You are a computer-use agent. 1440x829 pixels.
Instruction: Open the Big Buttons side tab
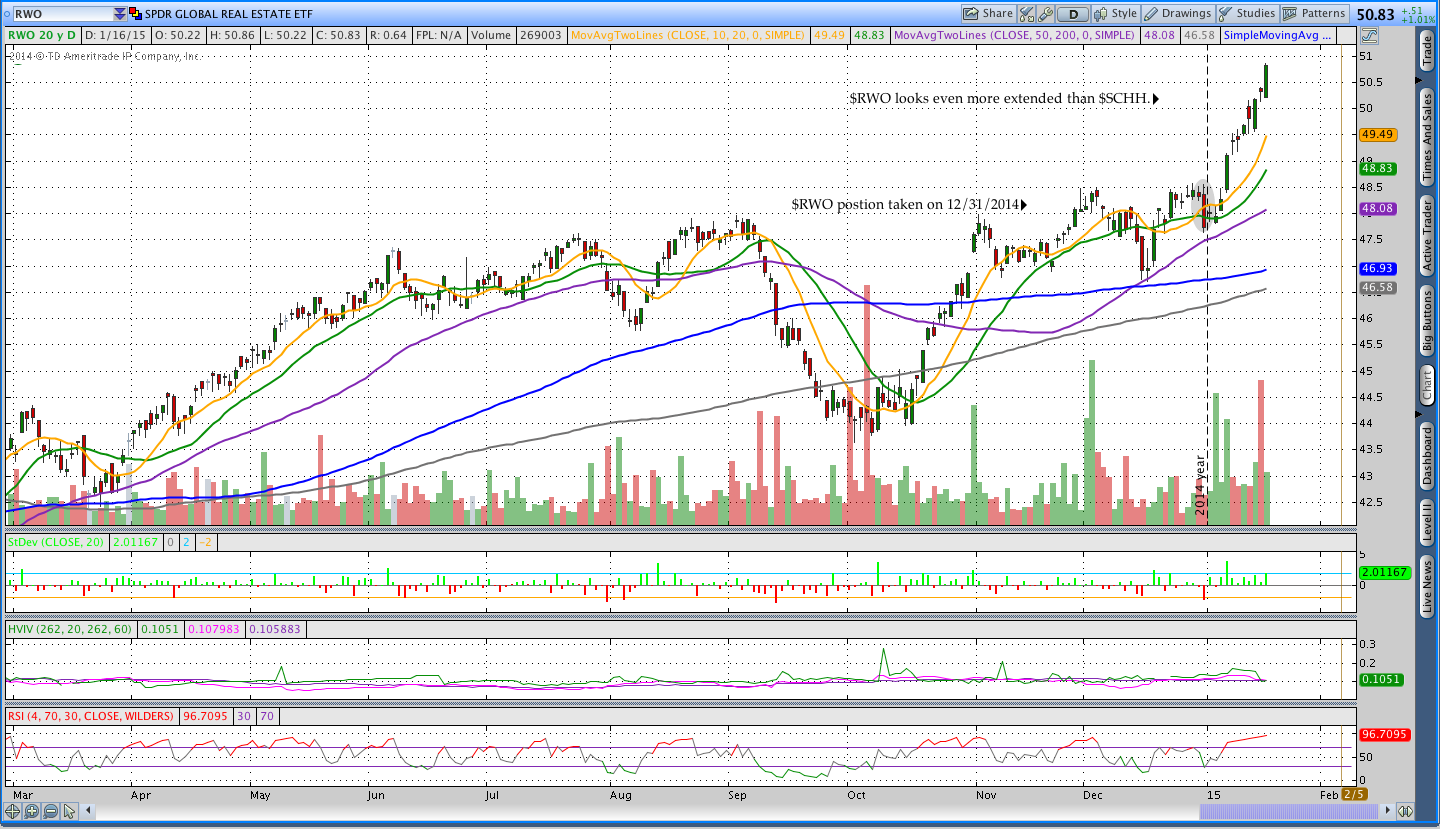[x=1427, y=322]
